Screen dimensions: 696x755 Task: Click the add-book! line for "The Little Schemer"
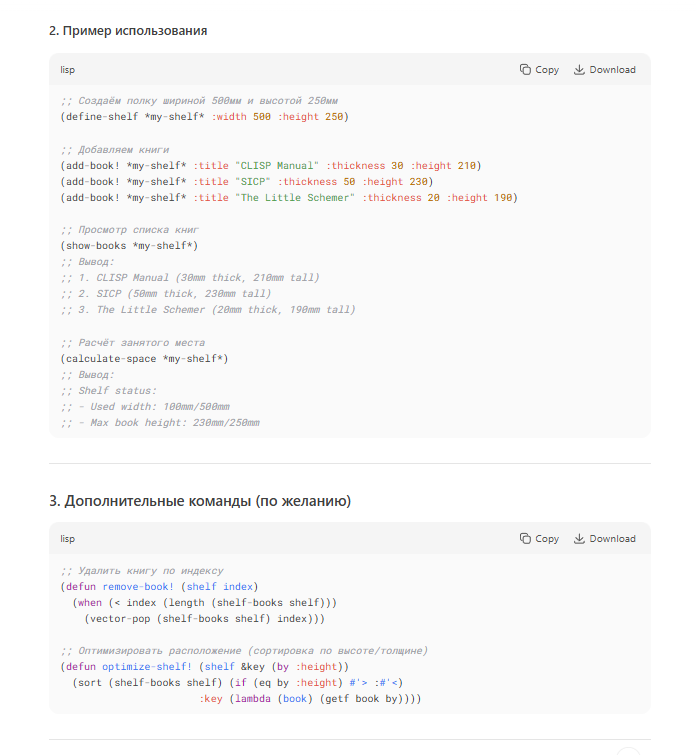pos(288,197)
